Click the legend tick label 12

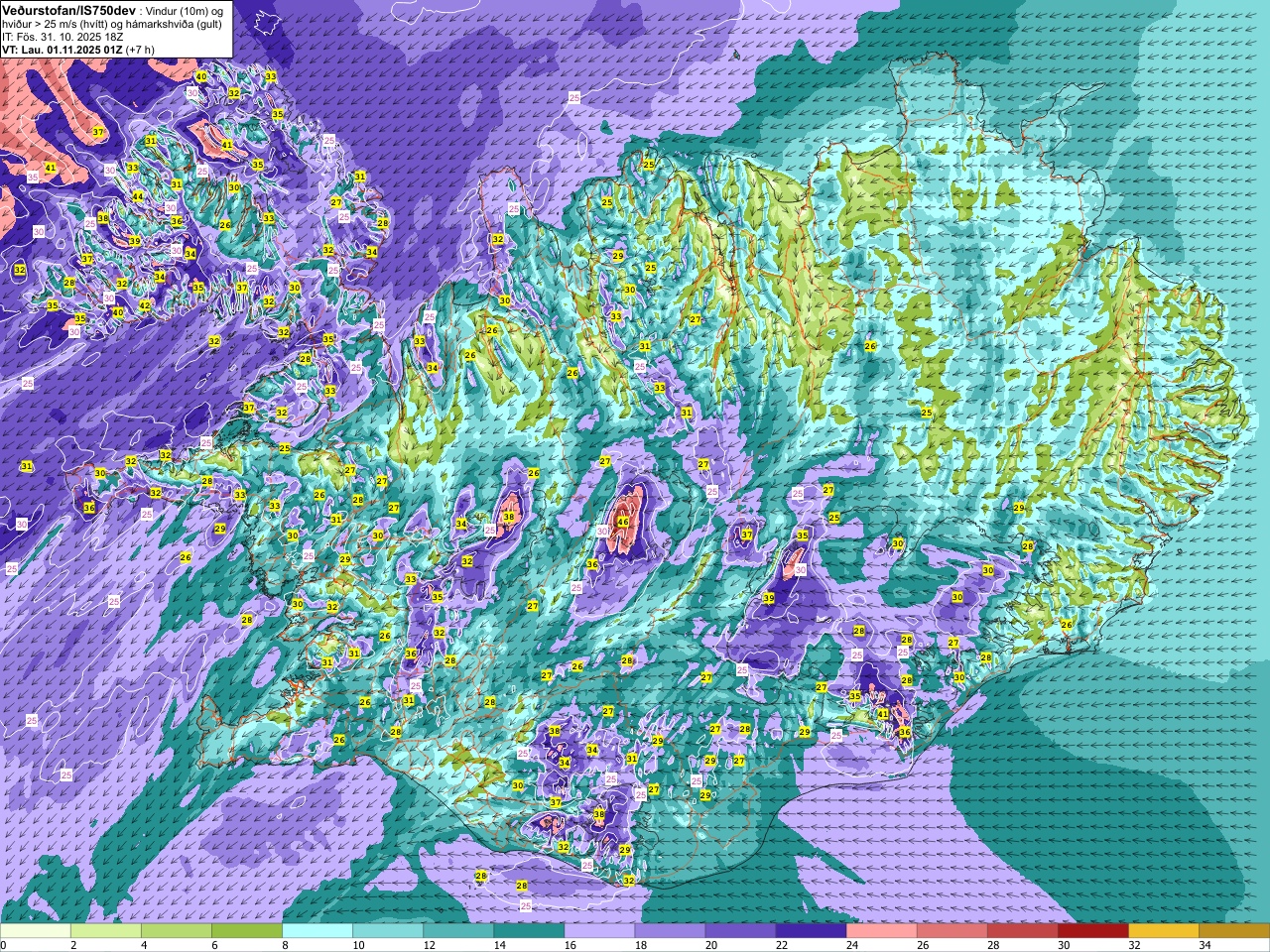(429, 945)
